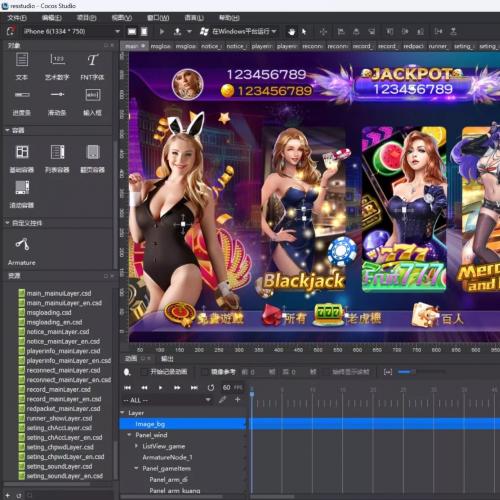Screen dimensions: 500x500
Task: Select the 翻页容器 page container widget
Action: pyautogui.click(x=93, y=152)
